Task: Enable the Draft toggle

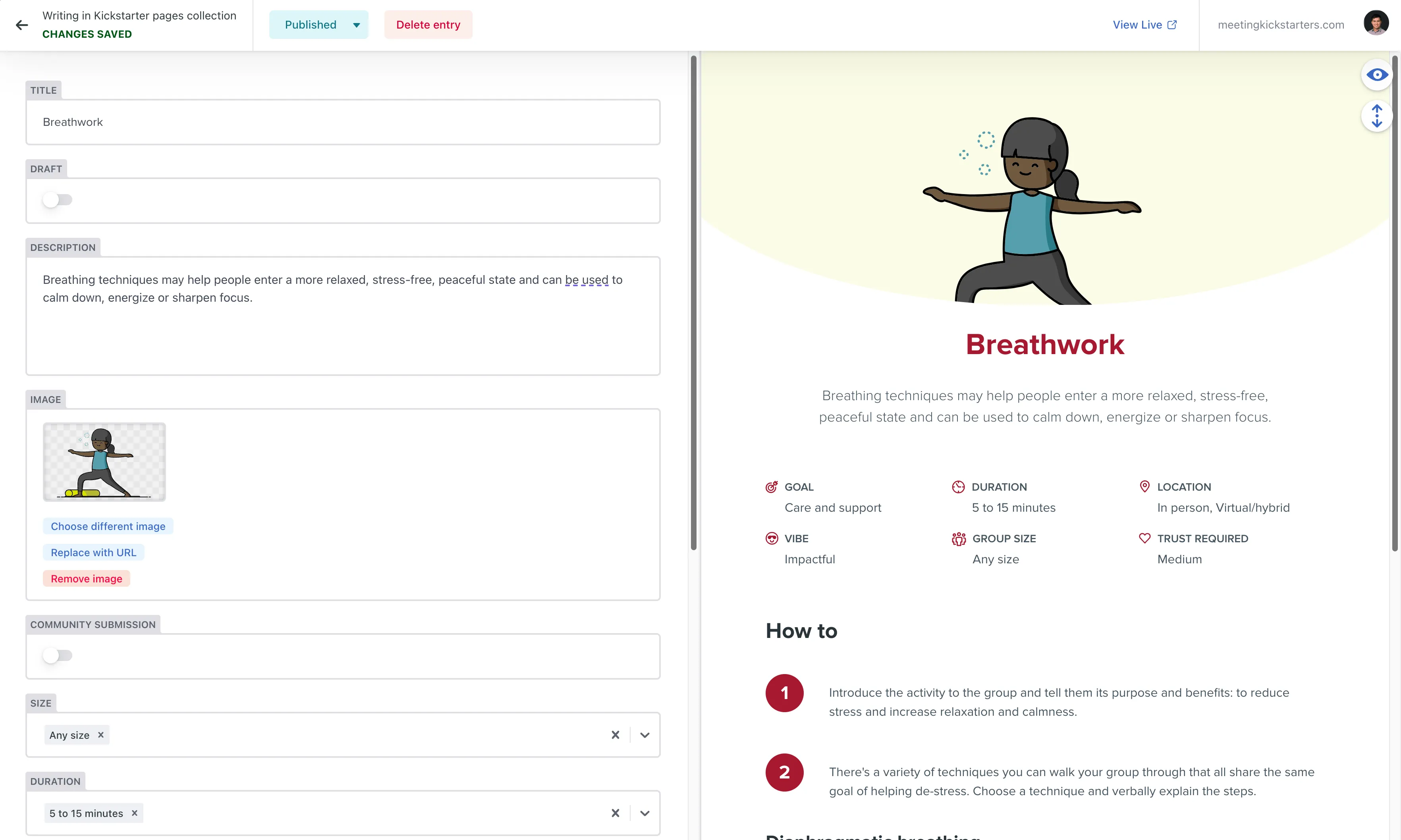Action: pyautogui.click(x=57, y=199)
